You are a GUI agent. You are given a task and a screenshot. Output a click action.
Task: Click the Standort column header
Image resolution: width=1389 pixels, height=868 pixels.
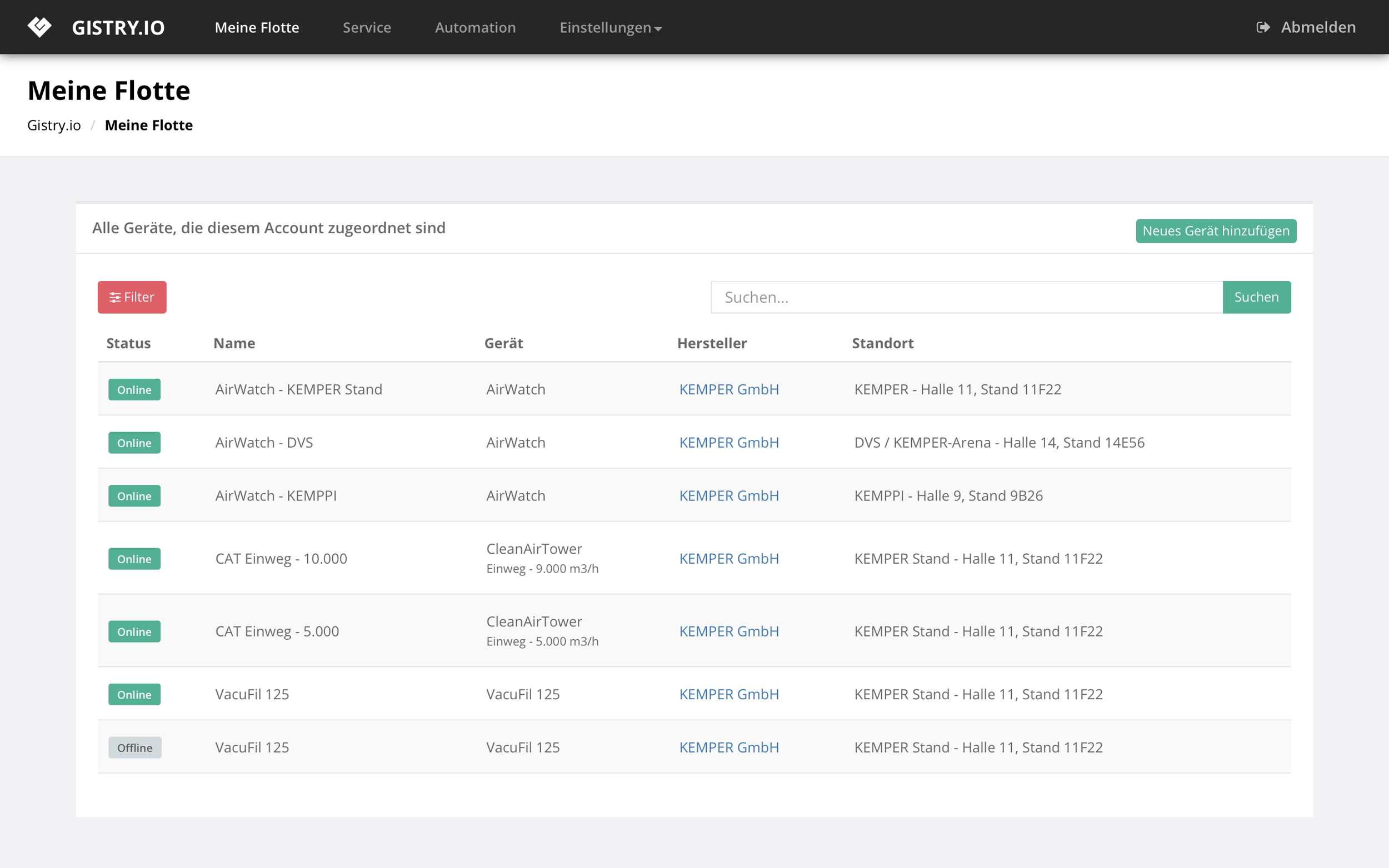[x=882, y=343]
